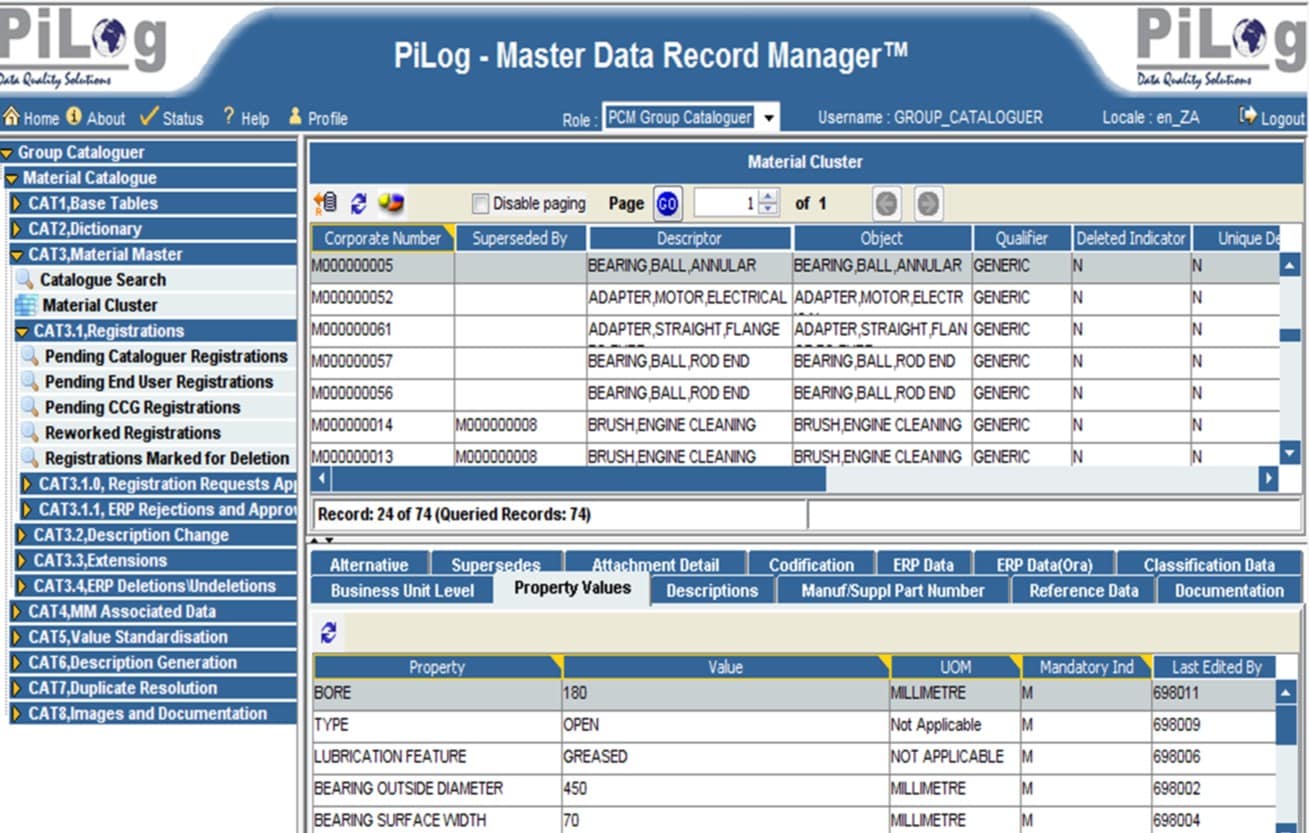Switch to the Classification Data tab
This screenshot has height=833, width=1309.
[1209, 564]
